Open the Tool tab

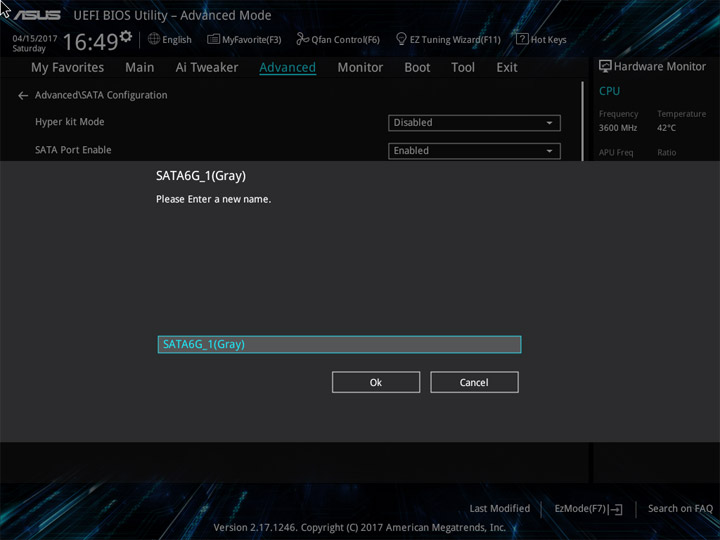[463, 68]
